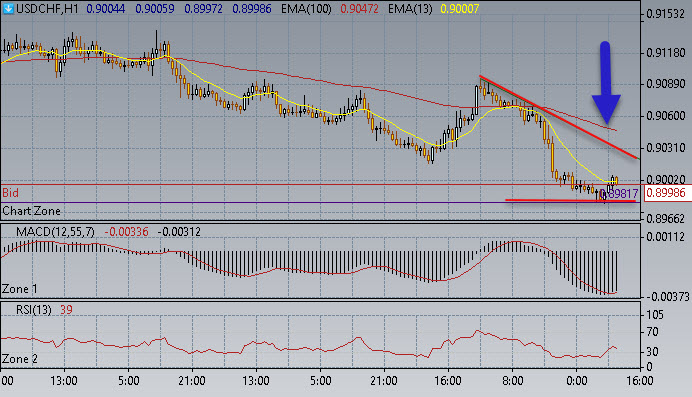
Task: Click the open price value 0.90044
Action: (x=105, y=9)
